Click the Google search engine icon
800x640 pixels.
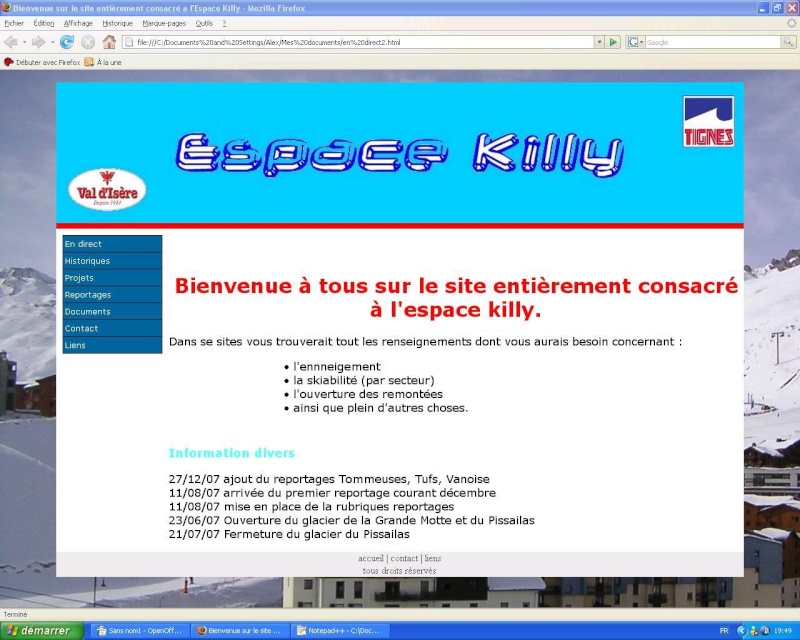[x=633, y=42]
